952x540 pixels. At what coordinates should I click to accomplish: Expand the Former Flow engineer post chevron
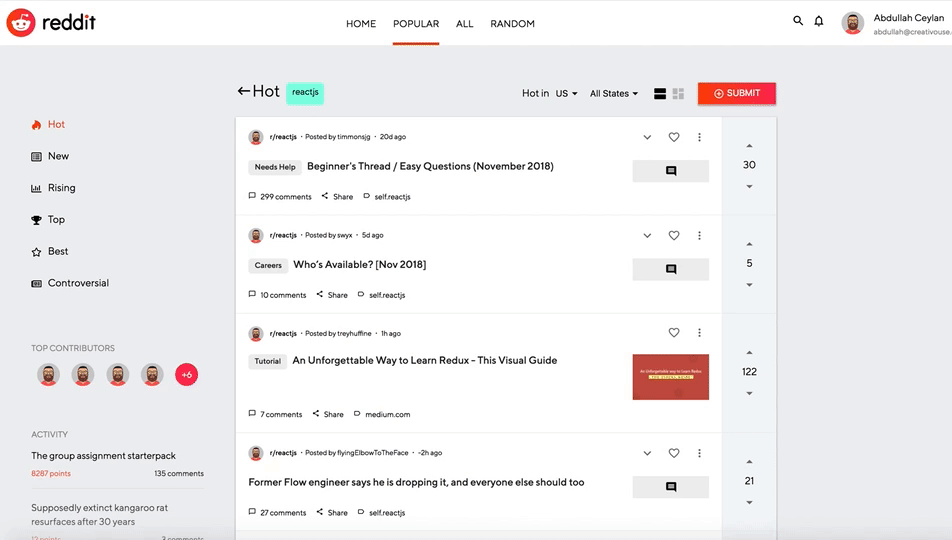tap(647, 453)
